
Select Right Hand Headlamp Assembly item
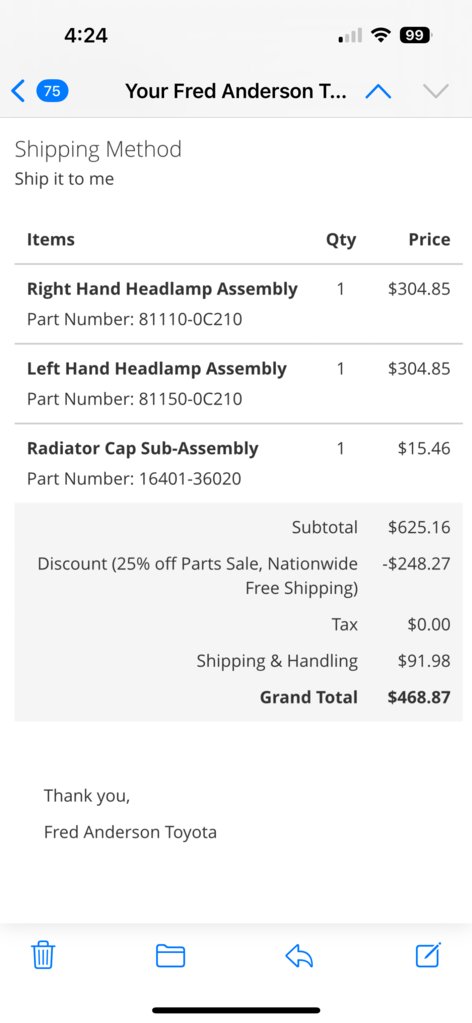(162, 288)
